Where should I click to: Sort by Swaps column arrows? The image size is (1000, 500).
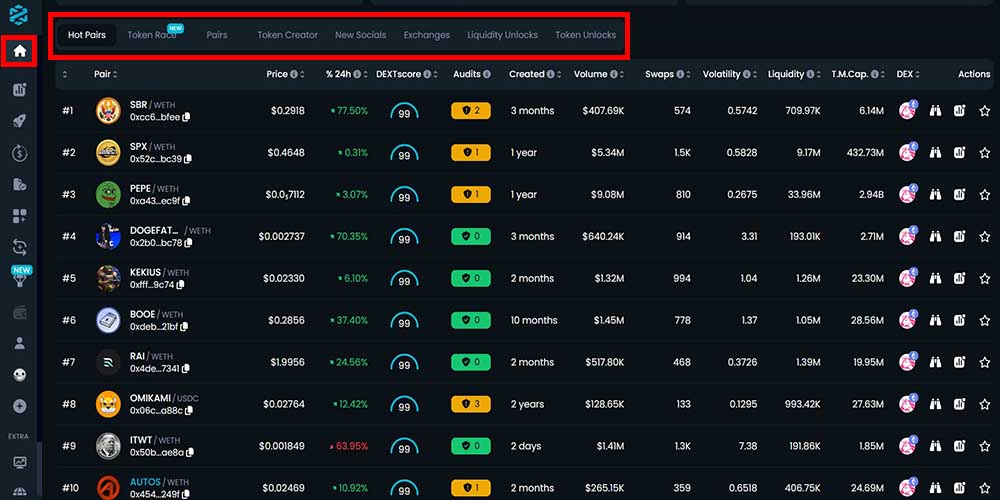(689, 75)
